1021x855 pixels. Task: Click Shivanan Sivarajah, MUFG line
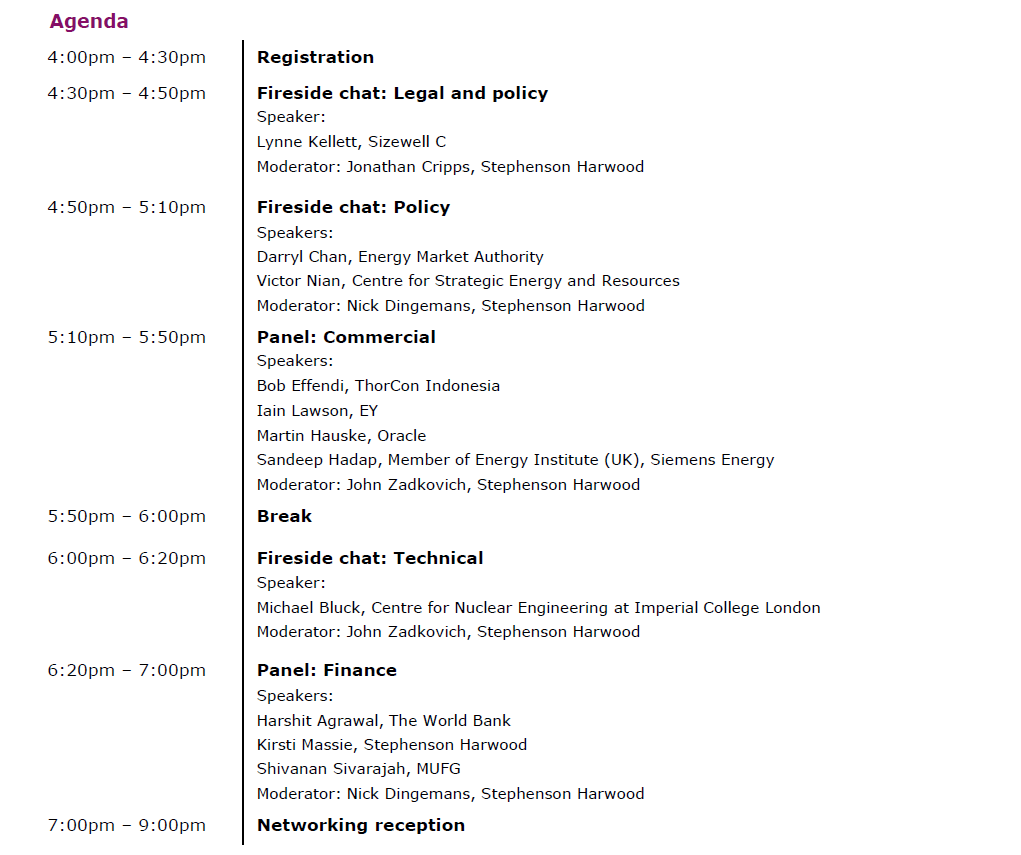click(x=358, y=769)
